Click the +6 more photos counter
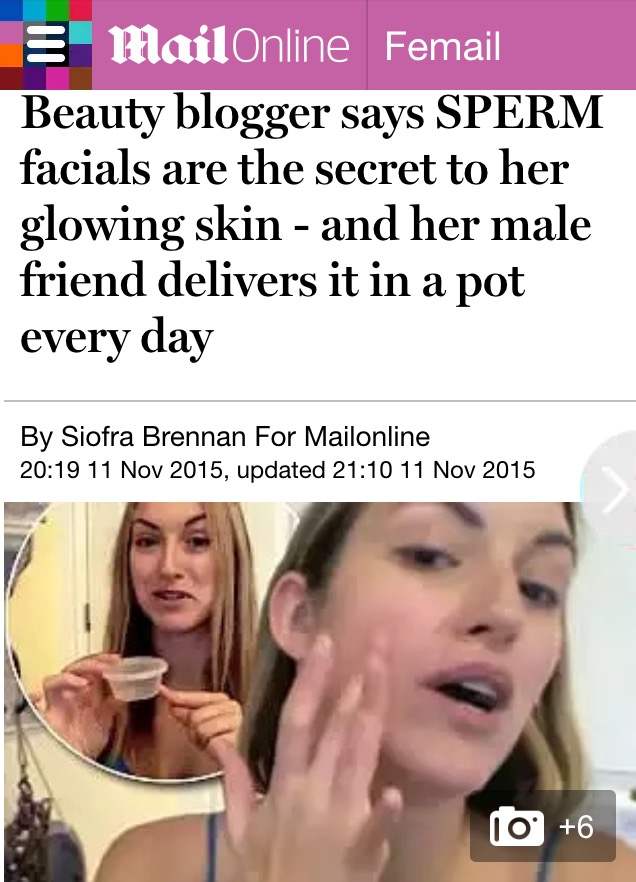The image size is (636, 882). 576,826
